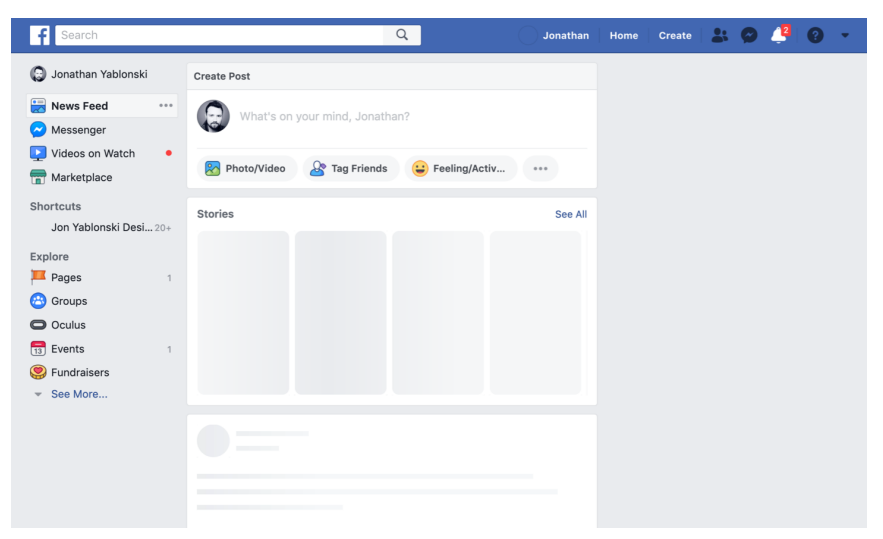This screenshot has width=883, height=539.
Task: Open the Create menu in the top bar
Action: [675, 35]
